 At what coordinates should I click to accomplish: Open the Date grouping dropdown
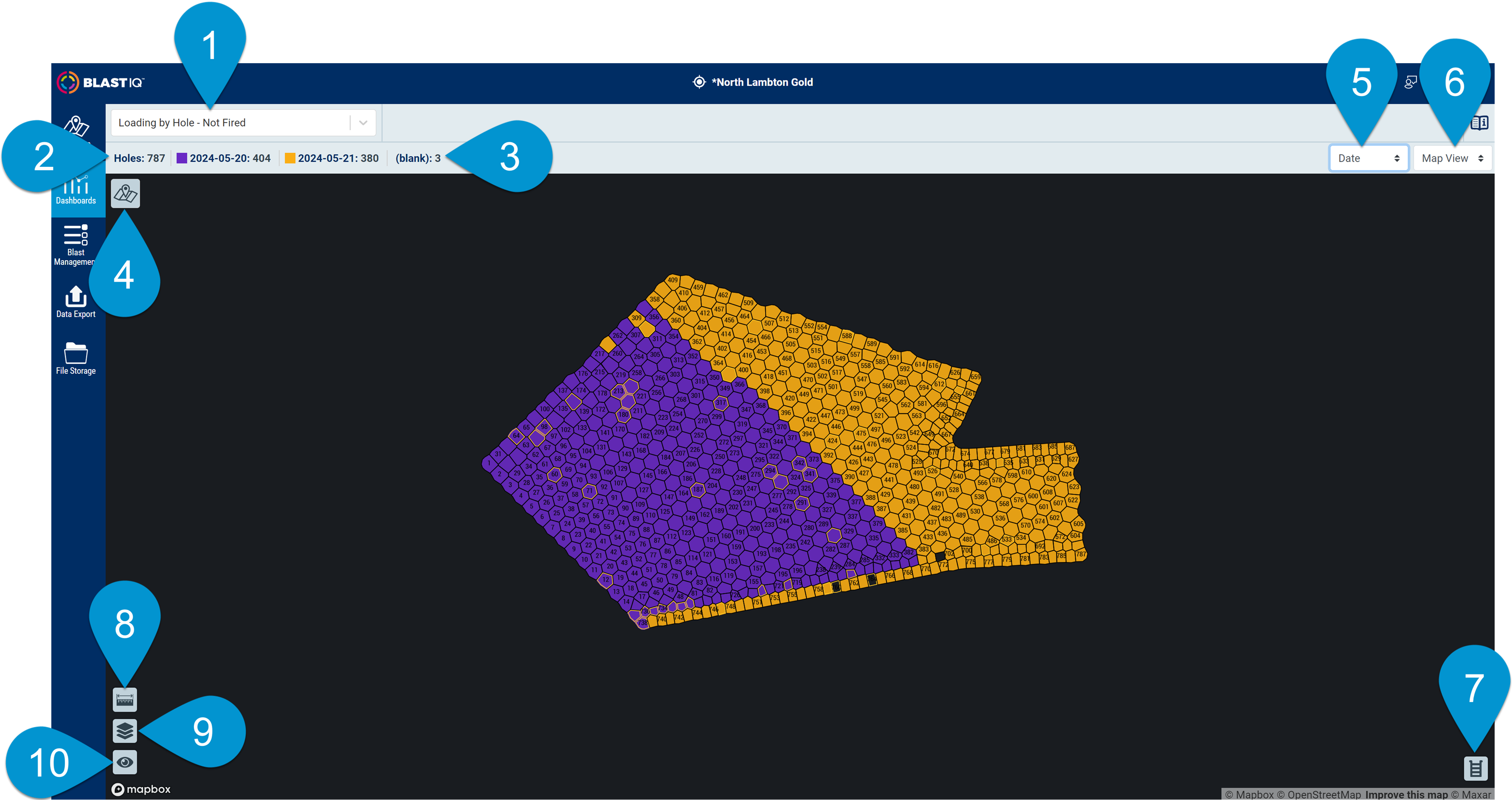click(x=1369, y=158)
